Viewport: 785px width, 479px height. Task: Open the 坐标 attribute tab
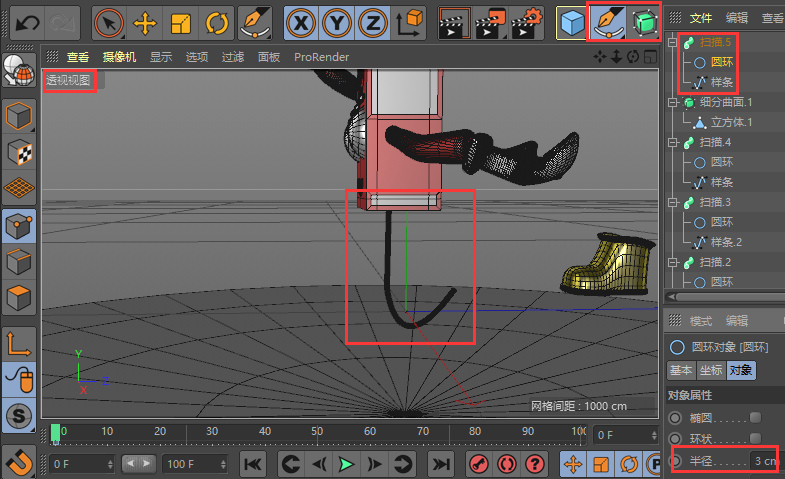pyautogui.click(x=711, y=370)
